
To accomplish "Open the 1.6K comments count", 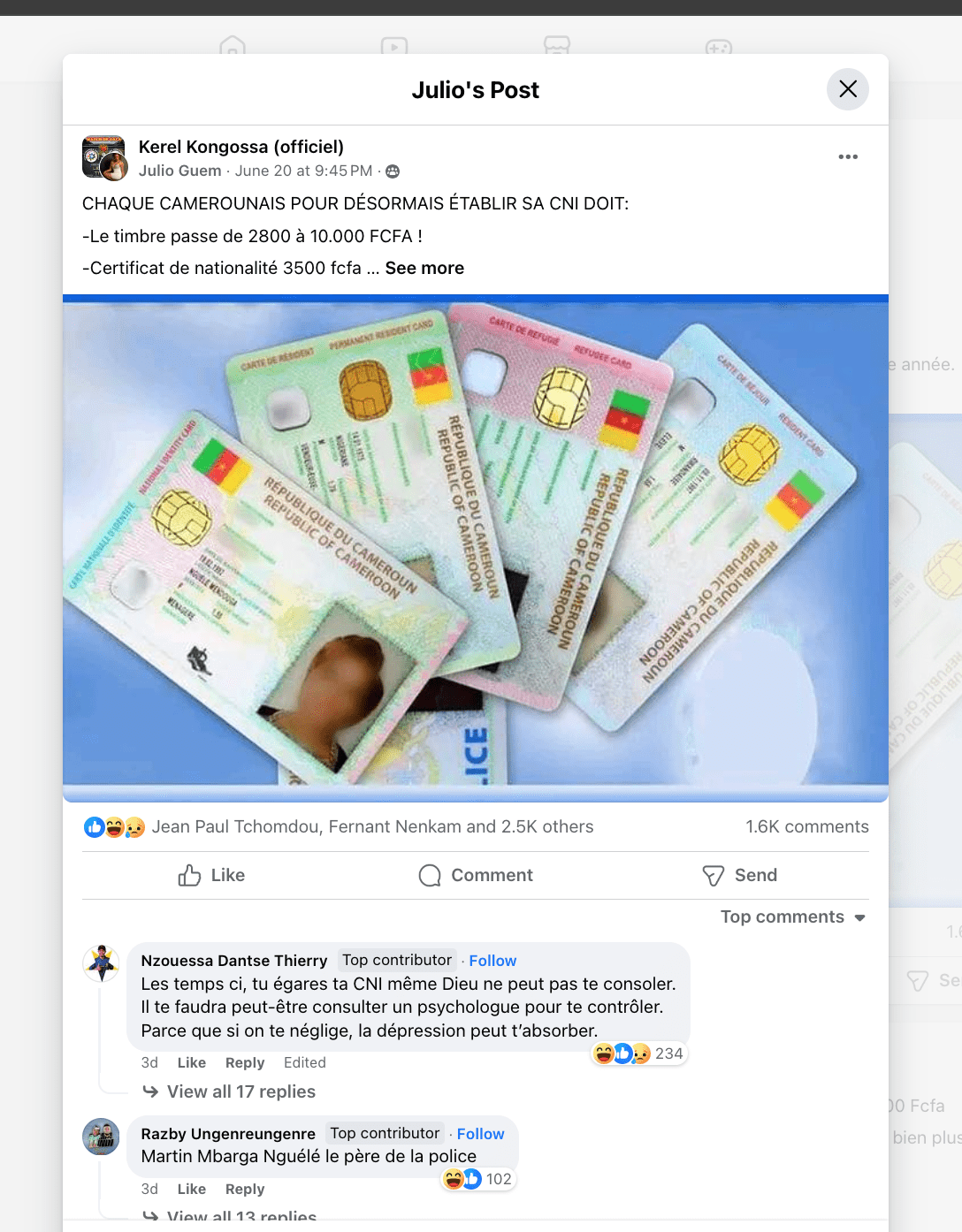I will click(806, 826).
